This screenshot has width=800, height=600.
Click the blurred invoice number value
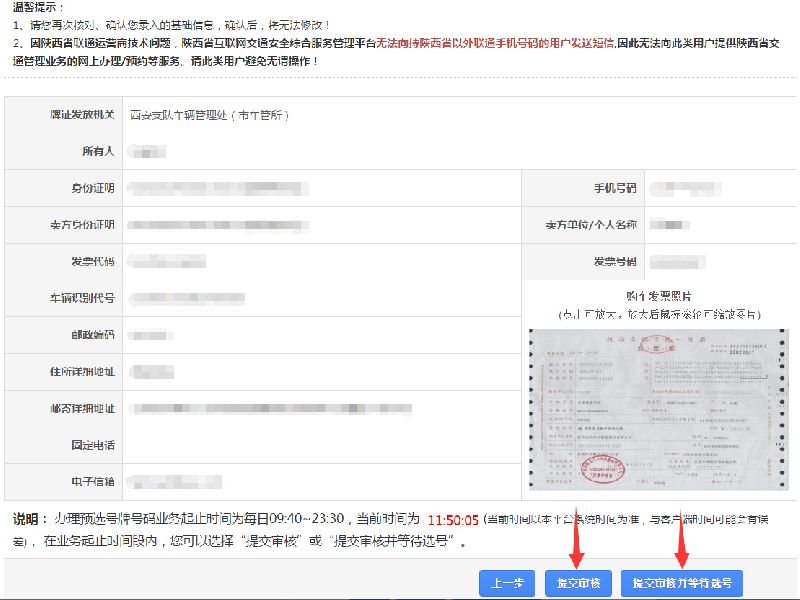tap(677, 262)
